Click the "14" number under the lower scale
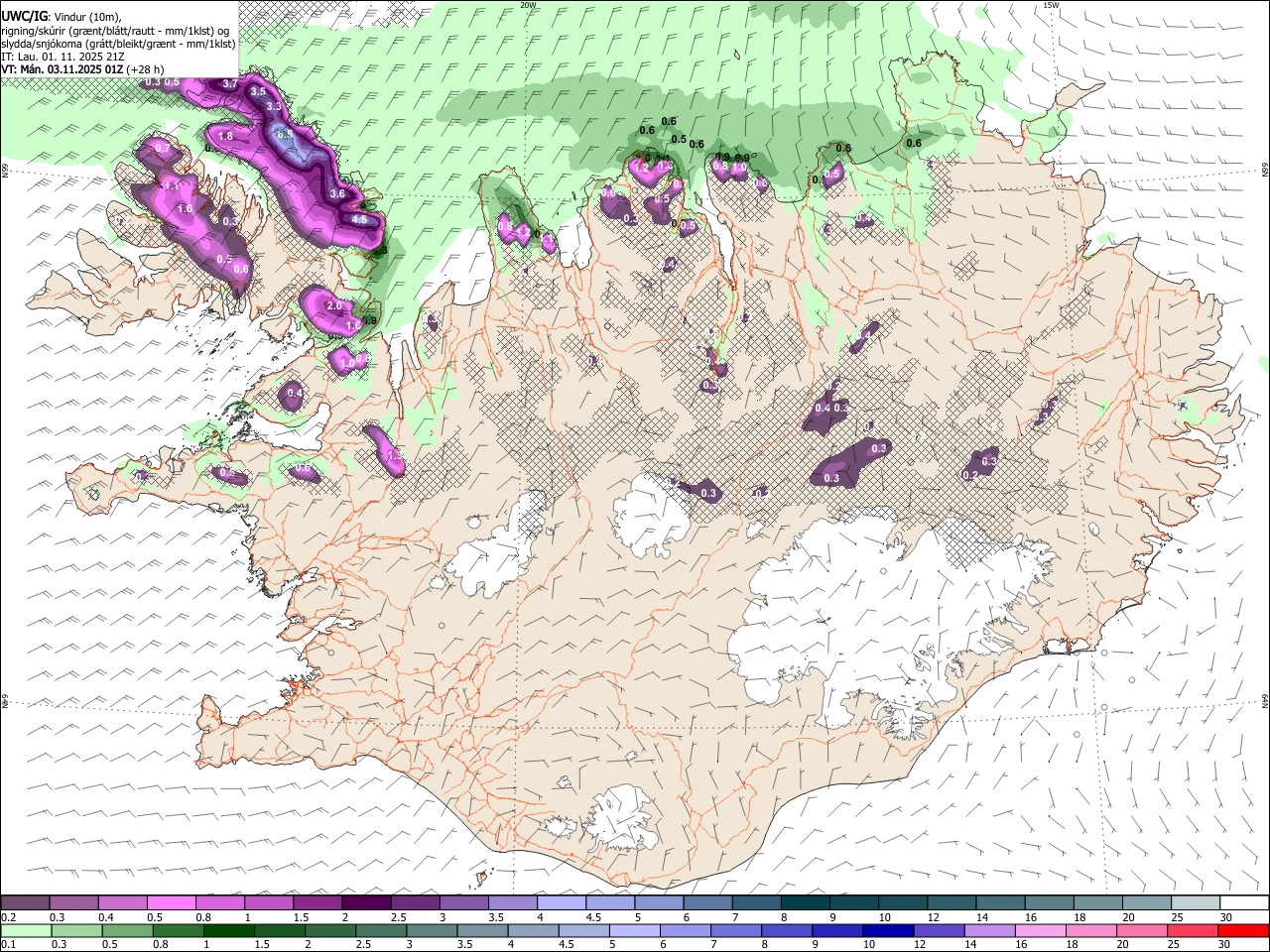 pyautogui.click(x=970, y=944)
